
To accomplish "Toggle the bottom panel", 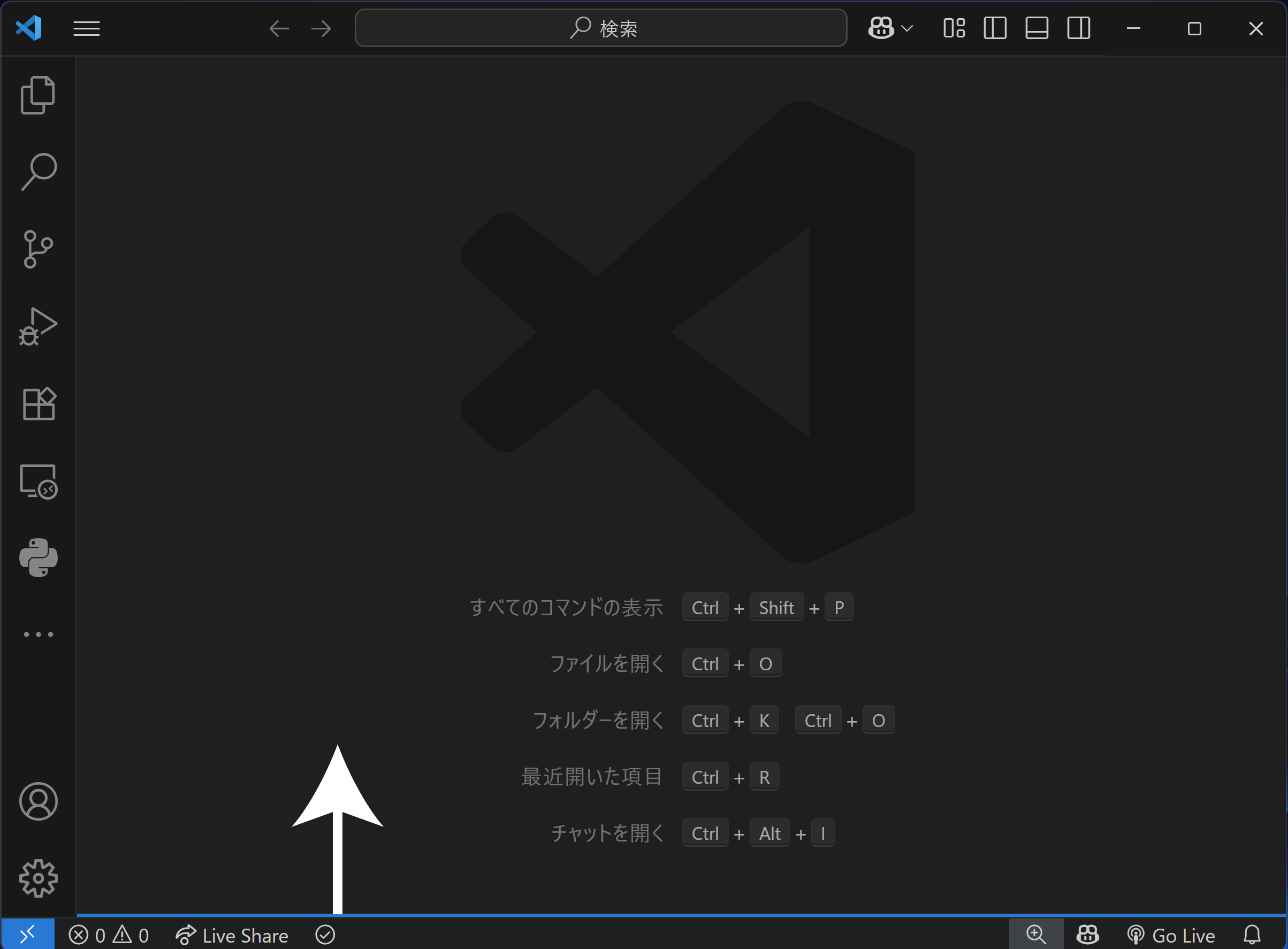I will (1037, 28).
